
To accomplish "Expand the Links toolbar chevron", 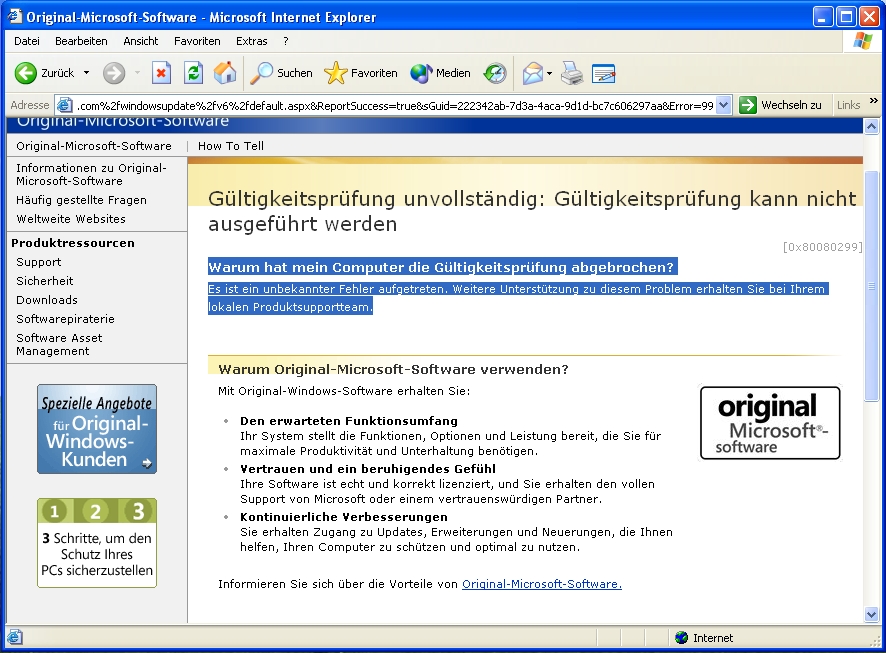I will click(x=874, y=101).
